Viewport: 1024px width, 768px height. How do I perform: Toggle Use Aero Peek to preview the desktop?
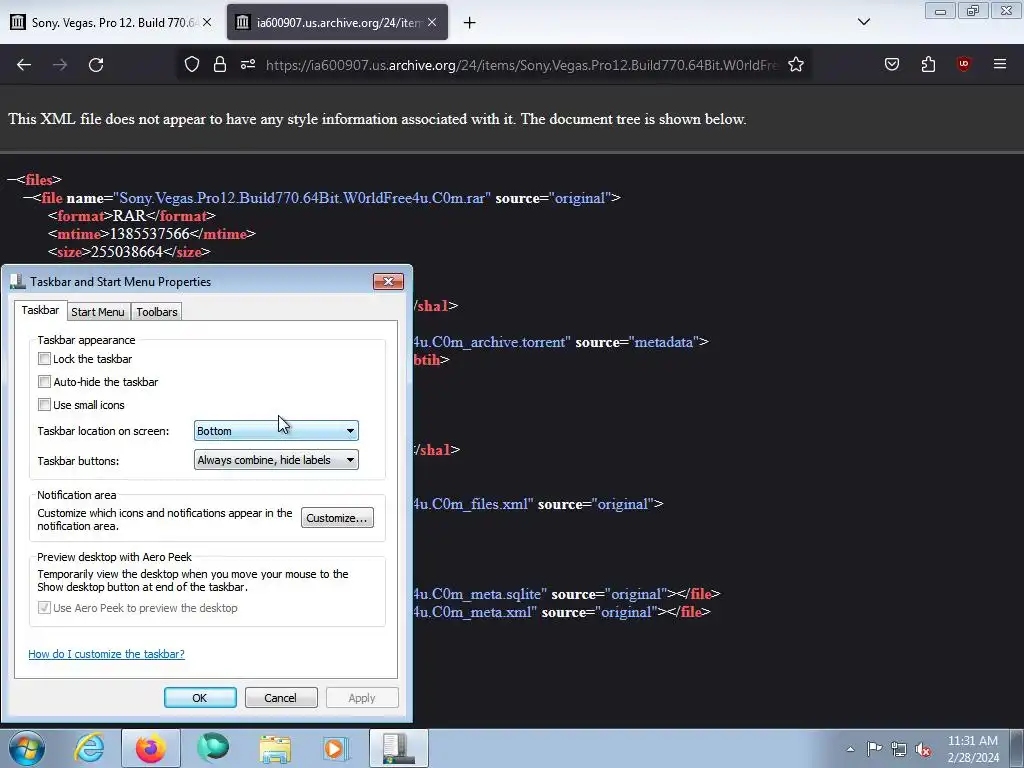[x=44, y=608]
